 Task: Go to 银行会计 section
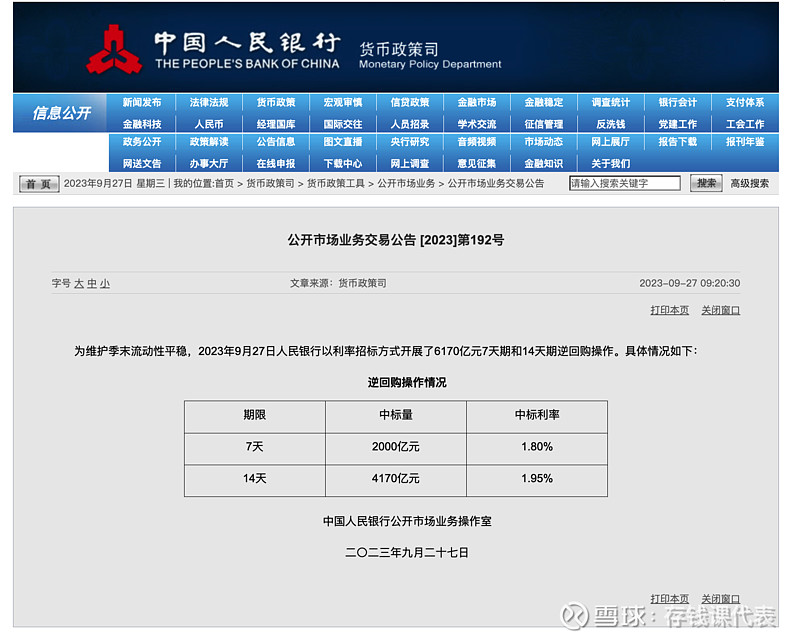pos(678,102)
